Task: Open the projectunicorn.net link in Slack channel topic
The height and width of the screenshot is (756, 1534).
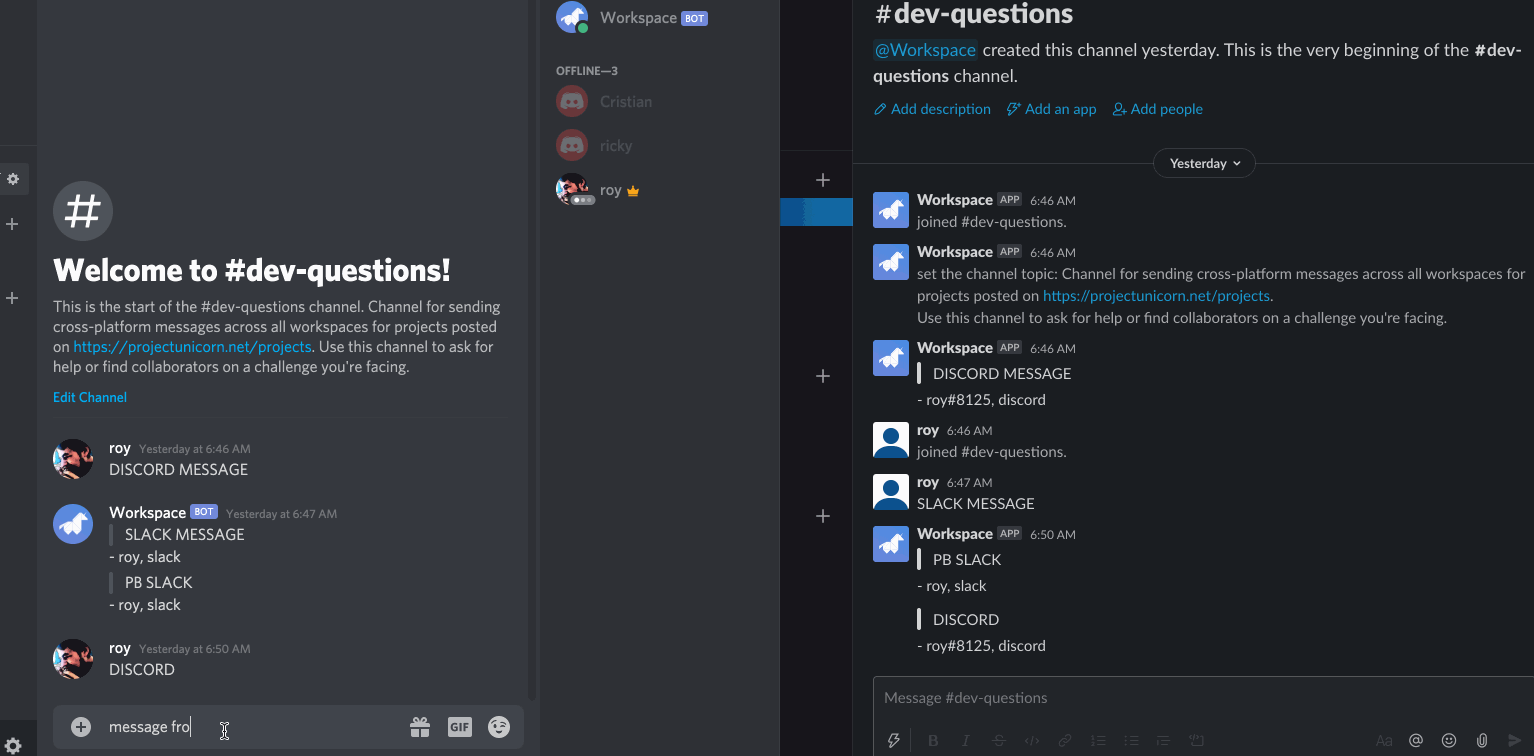Action: [x=1156, y=296]
